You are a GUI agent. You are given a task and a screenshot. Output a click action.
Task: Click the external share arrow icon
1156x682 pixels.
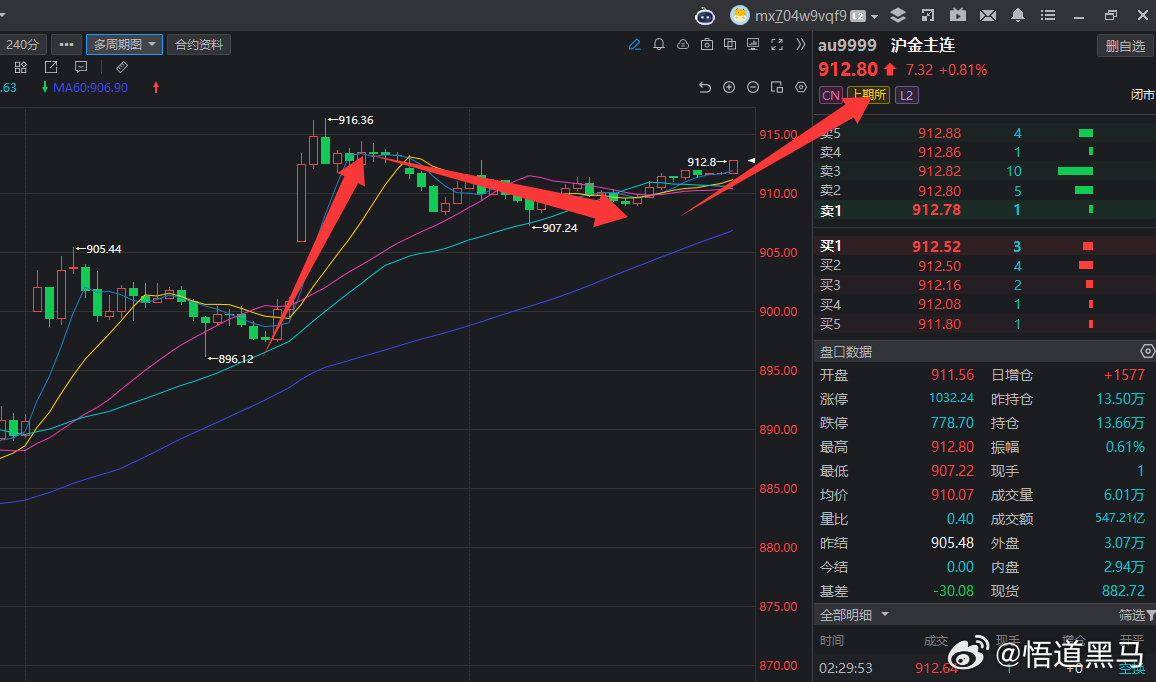pyautogui.click(x=51, y=67)
